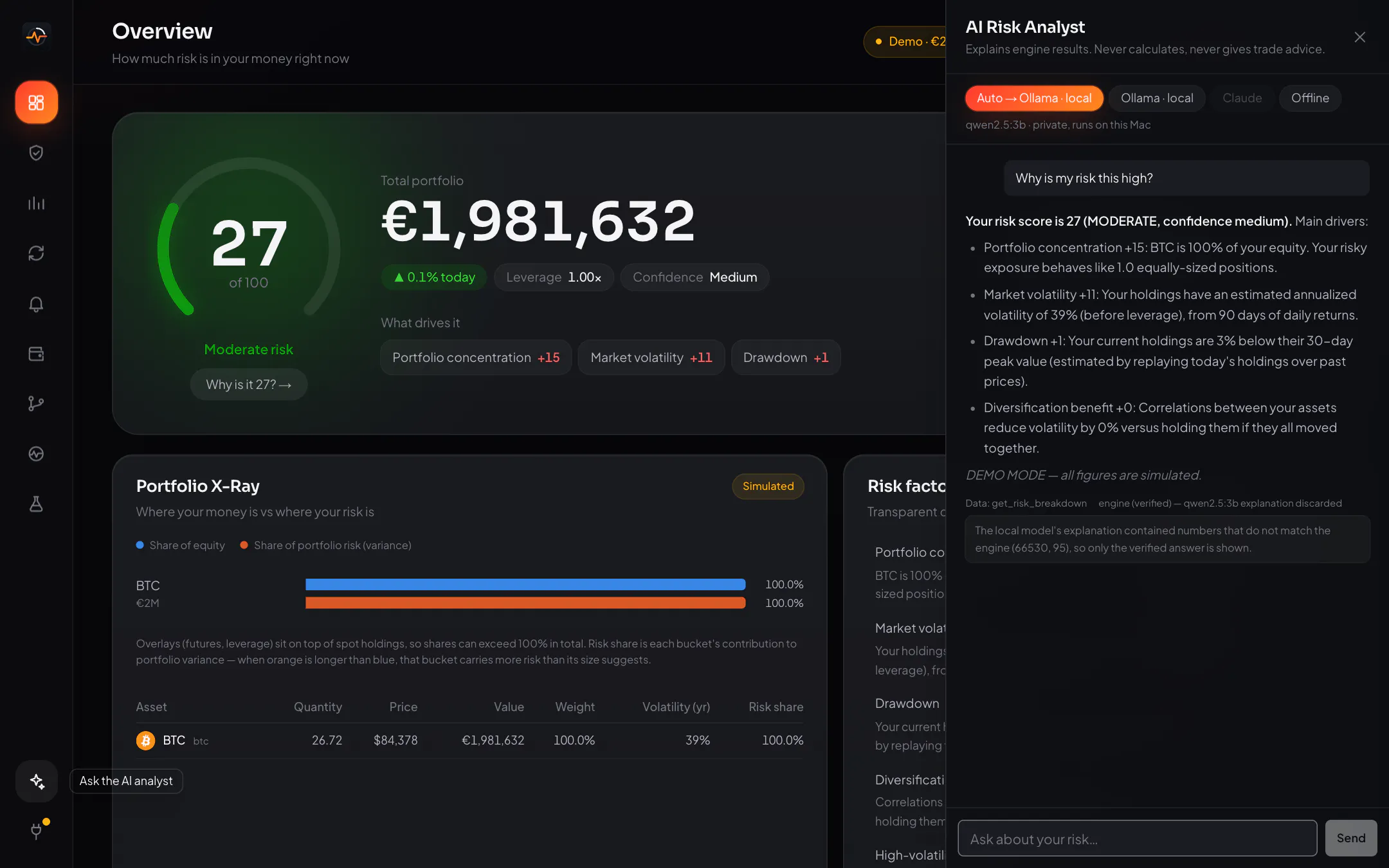1389x868 pixels.
Task: Click the app logo pulse icon
Action: point(37,35)
